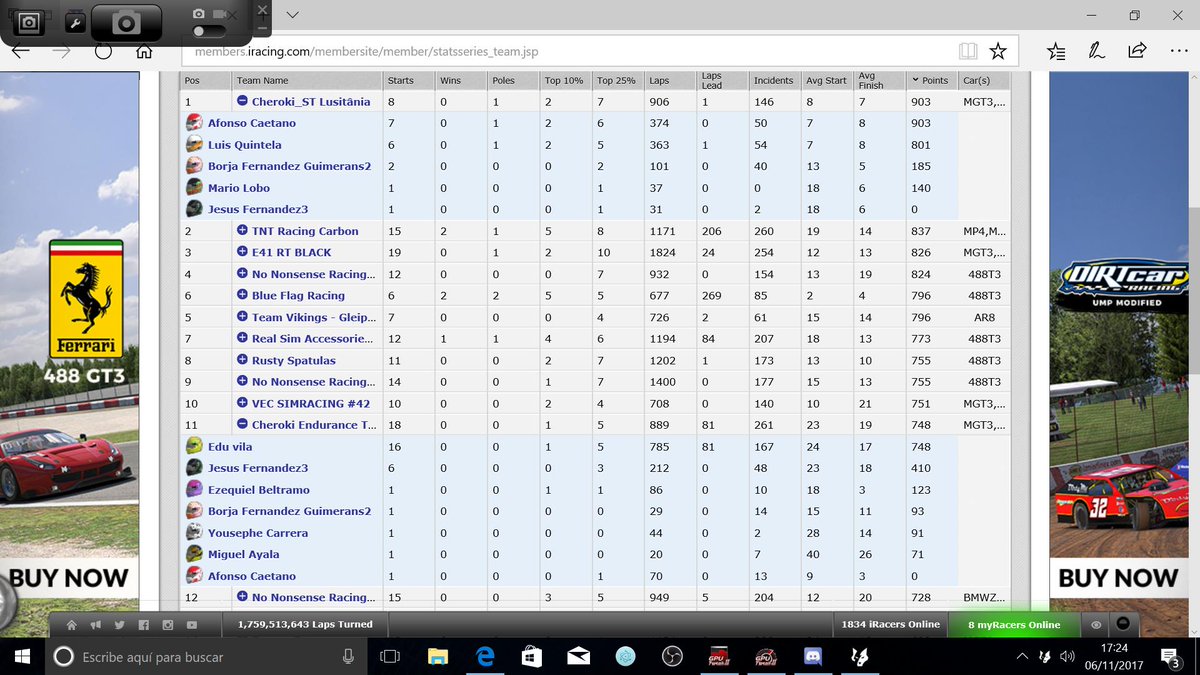Viewport: 1200px width, 675px height.
Task: Add page to favorites star
Action: click(x=997, y=51)
